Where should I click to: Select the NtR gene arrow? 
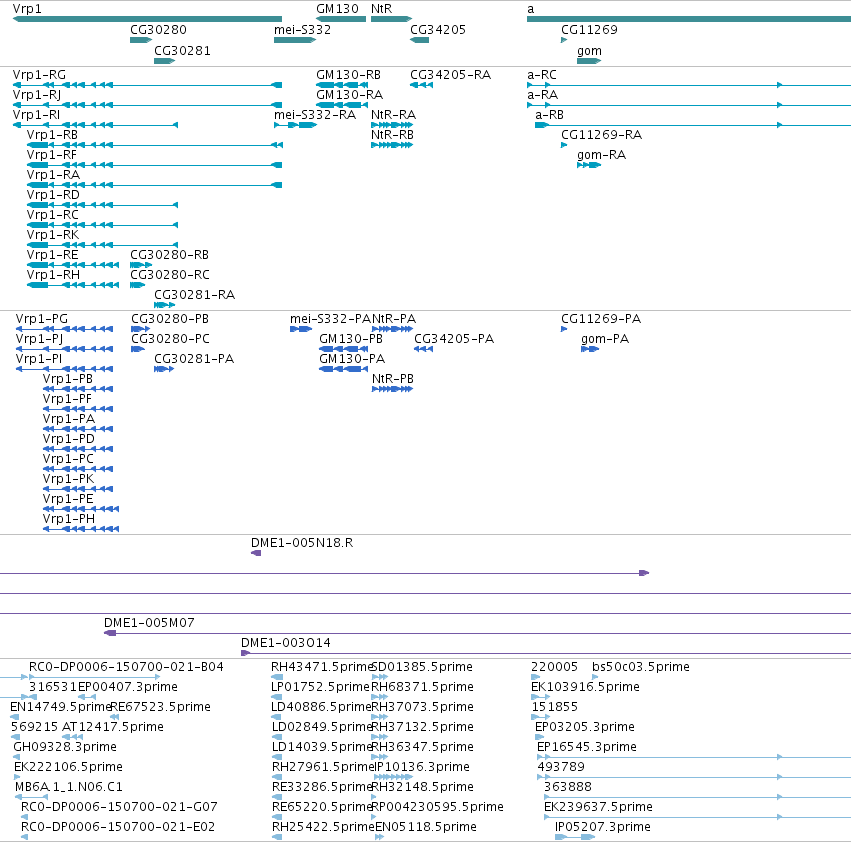pos(391,19)
